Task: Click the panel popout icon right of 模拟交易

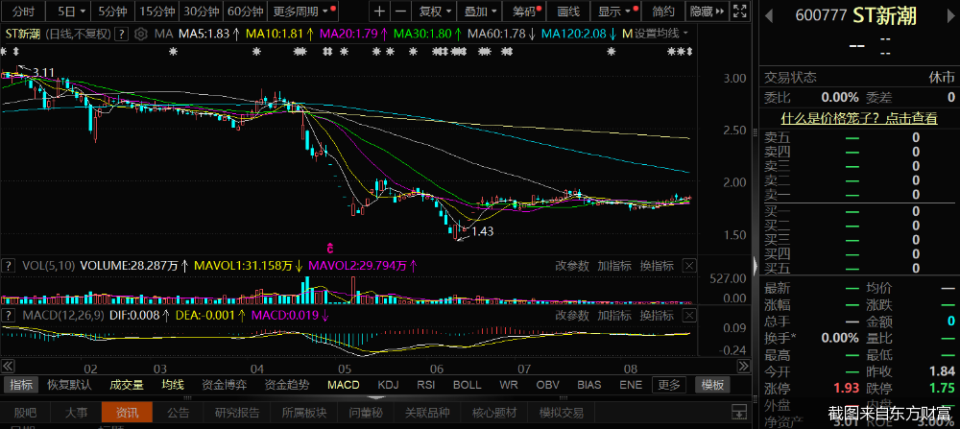Action: point(740,411)
